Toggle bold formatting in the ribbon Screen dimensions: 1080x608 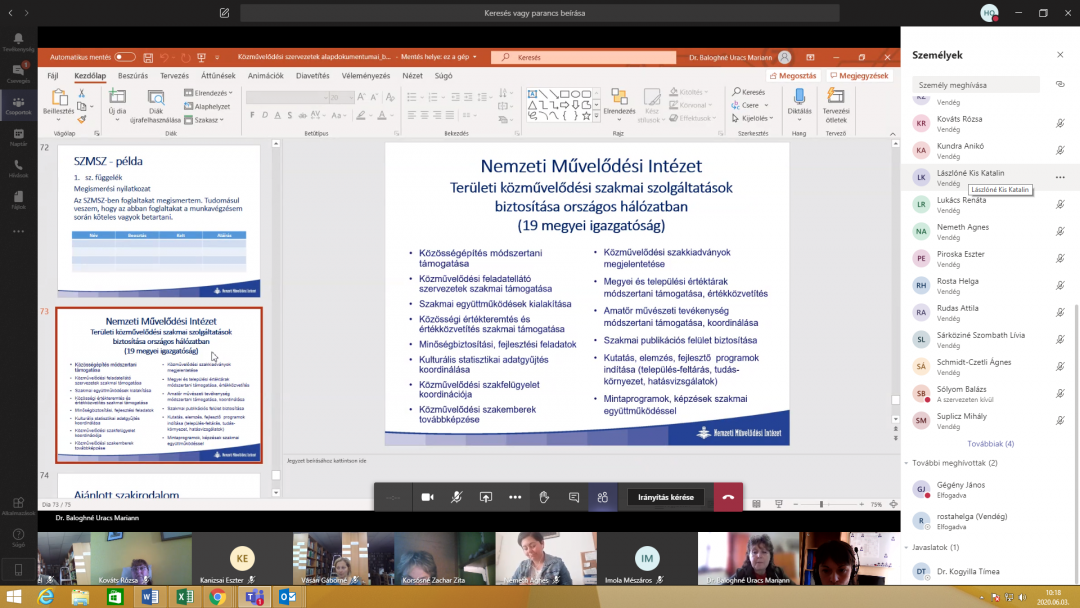pos(252,116)
